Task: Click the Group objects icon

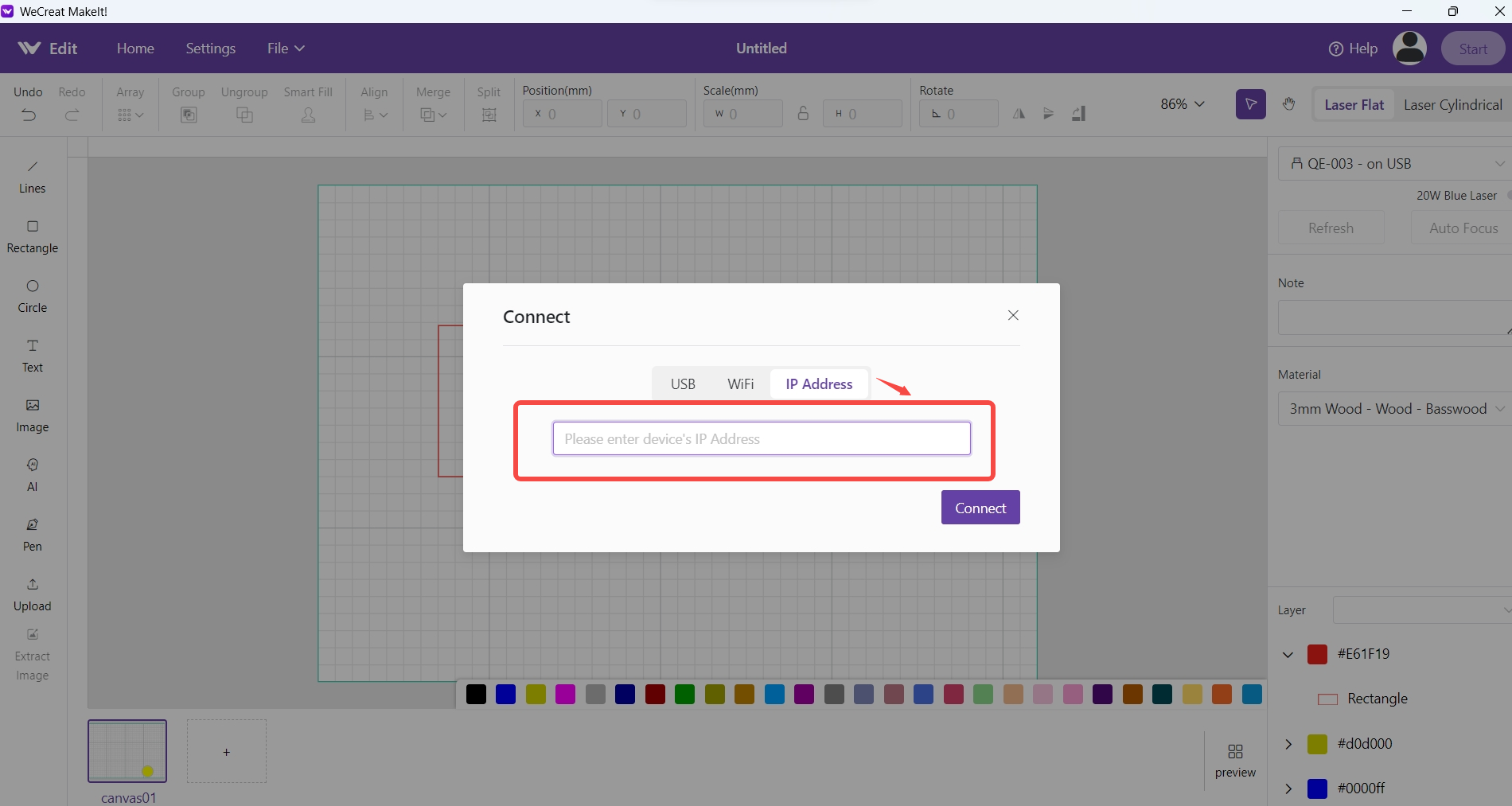Action: (189, 115)
